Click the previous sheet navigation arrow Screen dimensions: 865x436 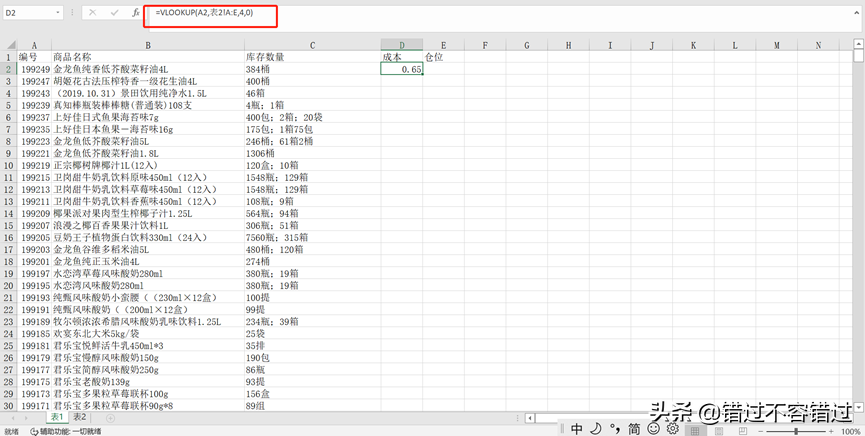pyautogui.click(x=13, y=418)
